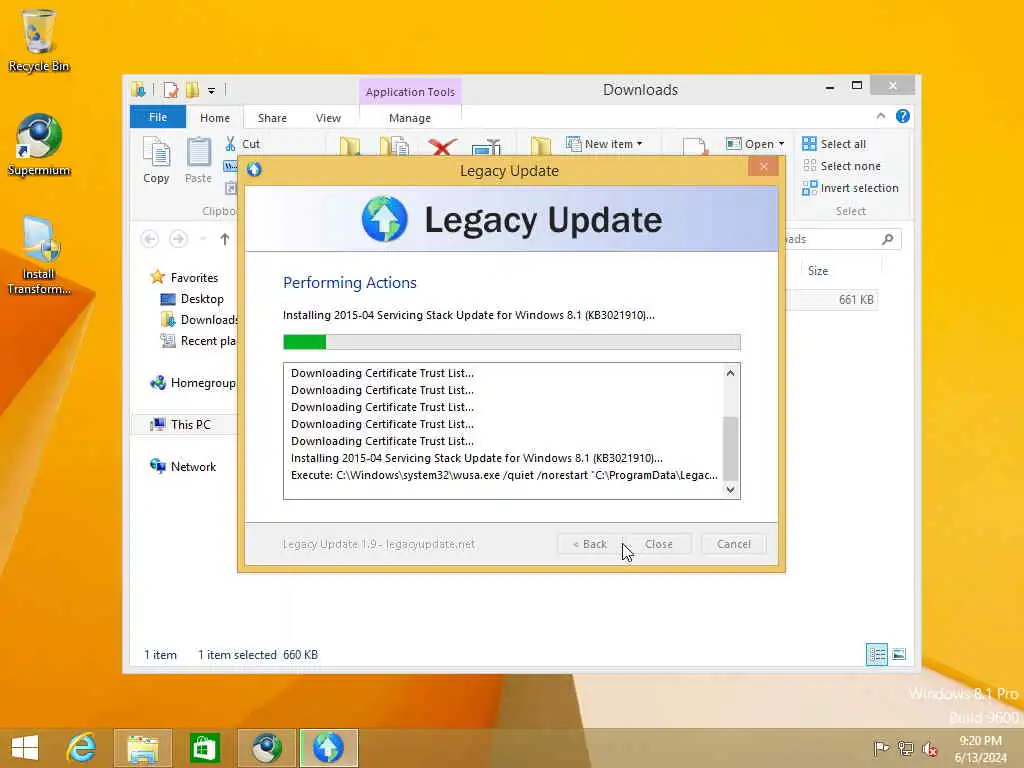Switch to the Manage ribbon tab
The image size is (1024, 768).
coord(409,118)
